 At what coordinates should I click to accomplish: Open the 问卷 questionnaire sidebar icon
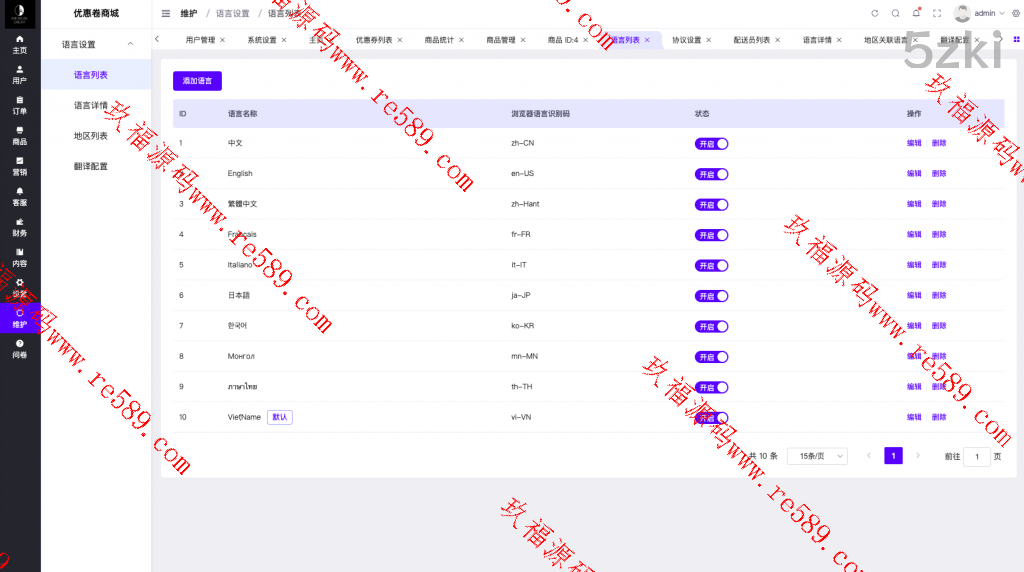(20, 349)
